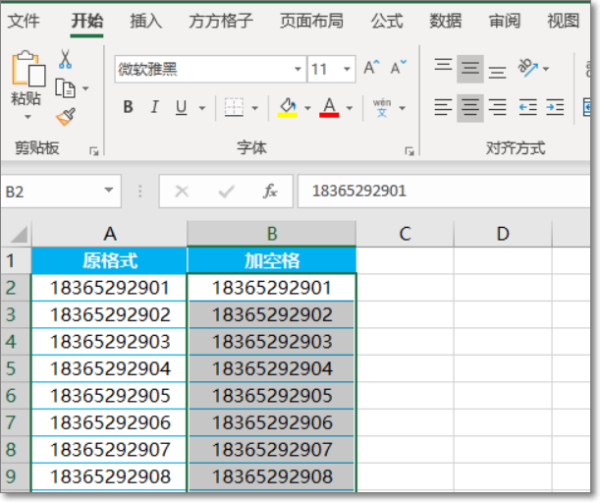Viewport: 600px width, 502px height.
Task: Switch to the 页面布局 tab
Action: click(311, 21)
